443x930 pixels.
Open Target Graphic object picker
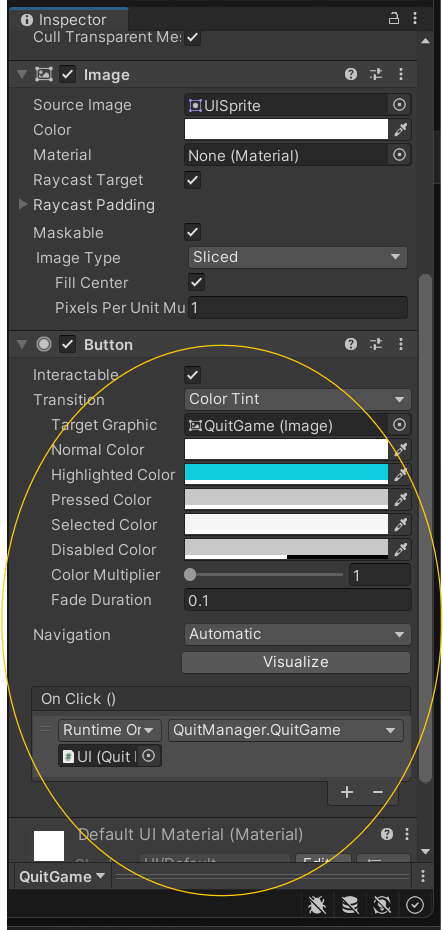(400, 425)
